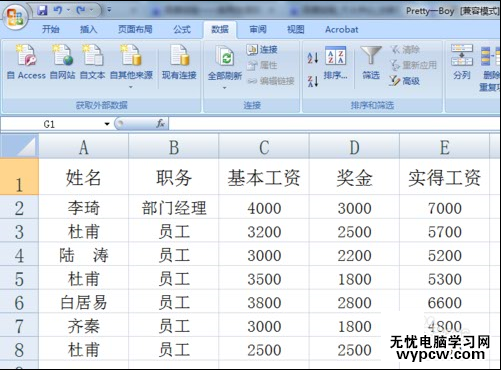
Task: Switch to the 插入 tab
Action: [88, 29]
